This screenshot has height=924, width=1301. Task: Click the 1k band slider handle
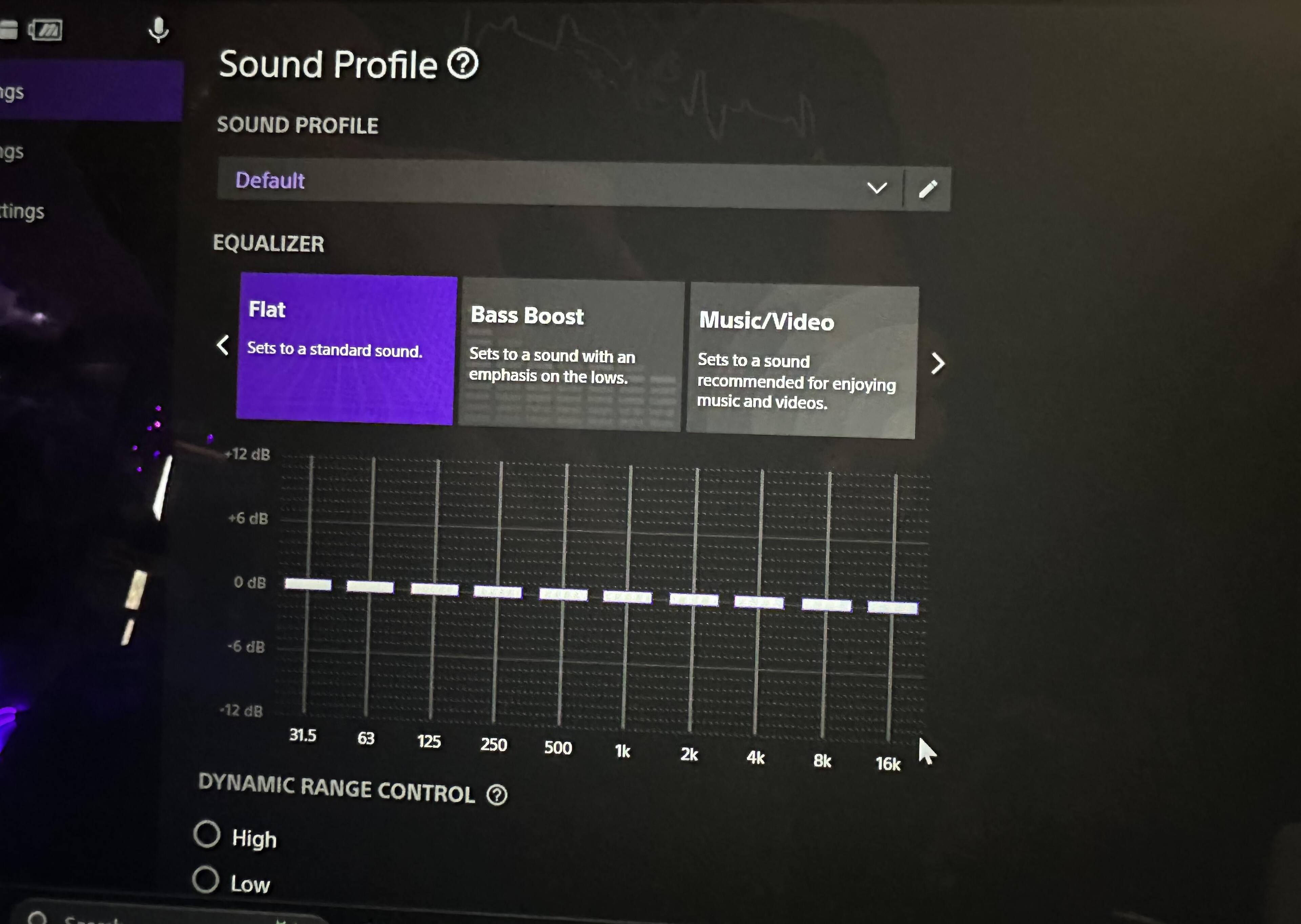tap(627, 597)
